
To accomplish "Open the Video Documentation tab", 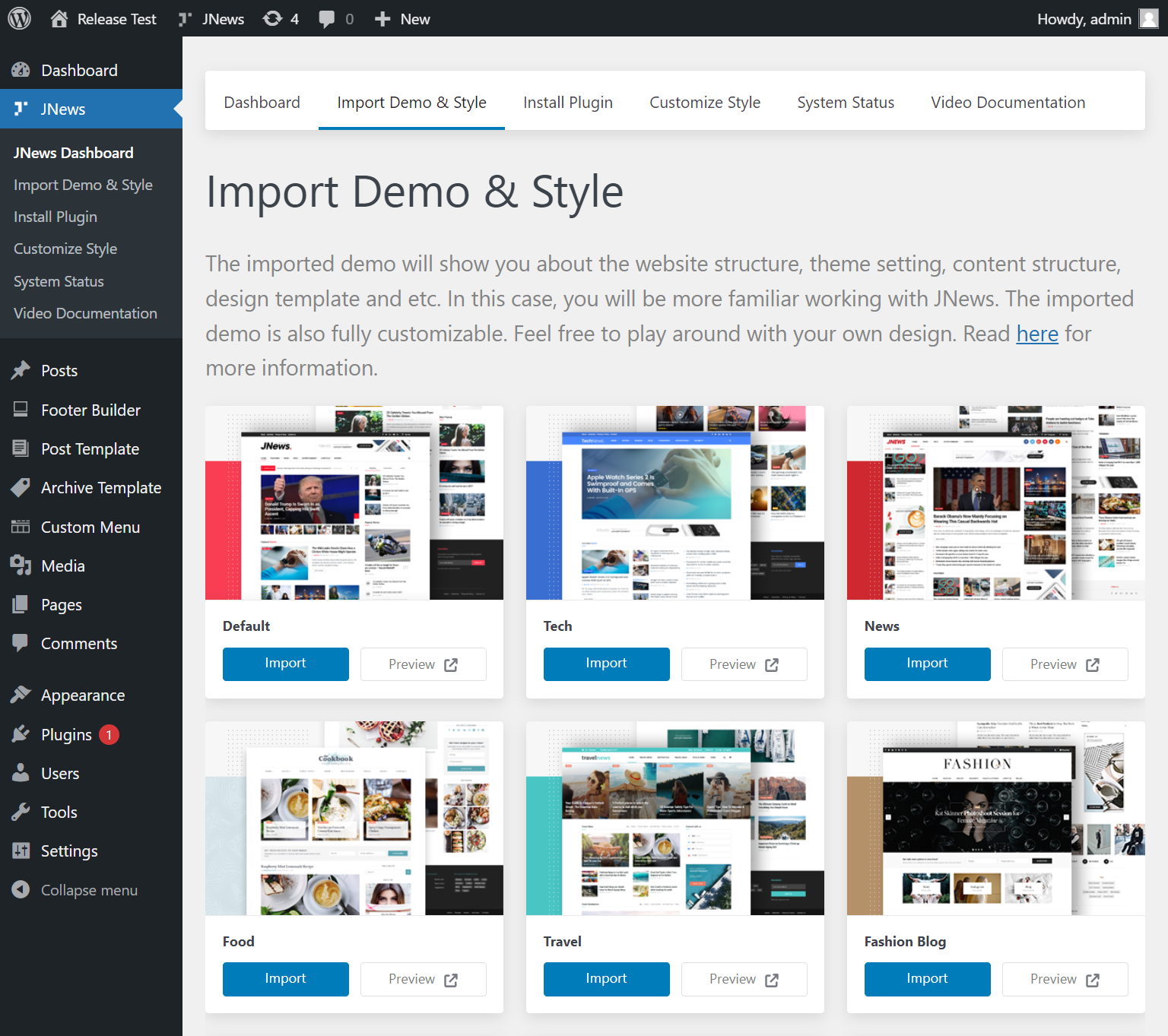I will pyautogui.click(x=1008, y=102).
